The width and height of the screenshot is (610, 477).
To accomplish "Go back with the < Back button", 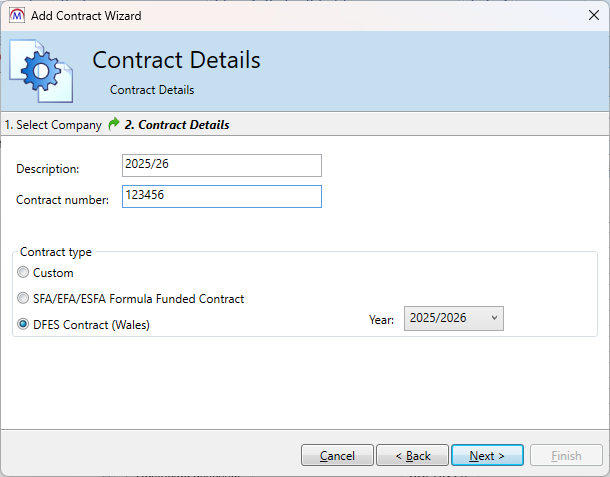I will (412, 456).
